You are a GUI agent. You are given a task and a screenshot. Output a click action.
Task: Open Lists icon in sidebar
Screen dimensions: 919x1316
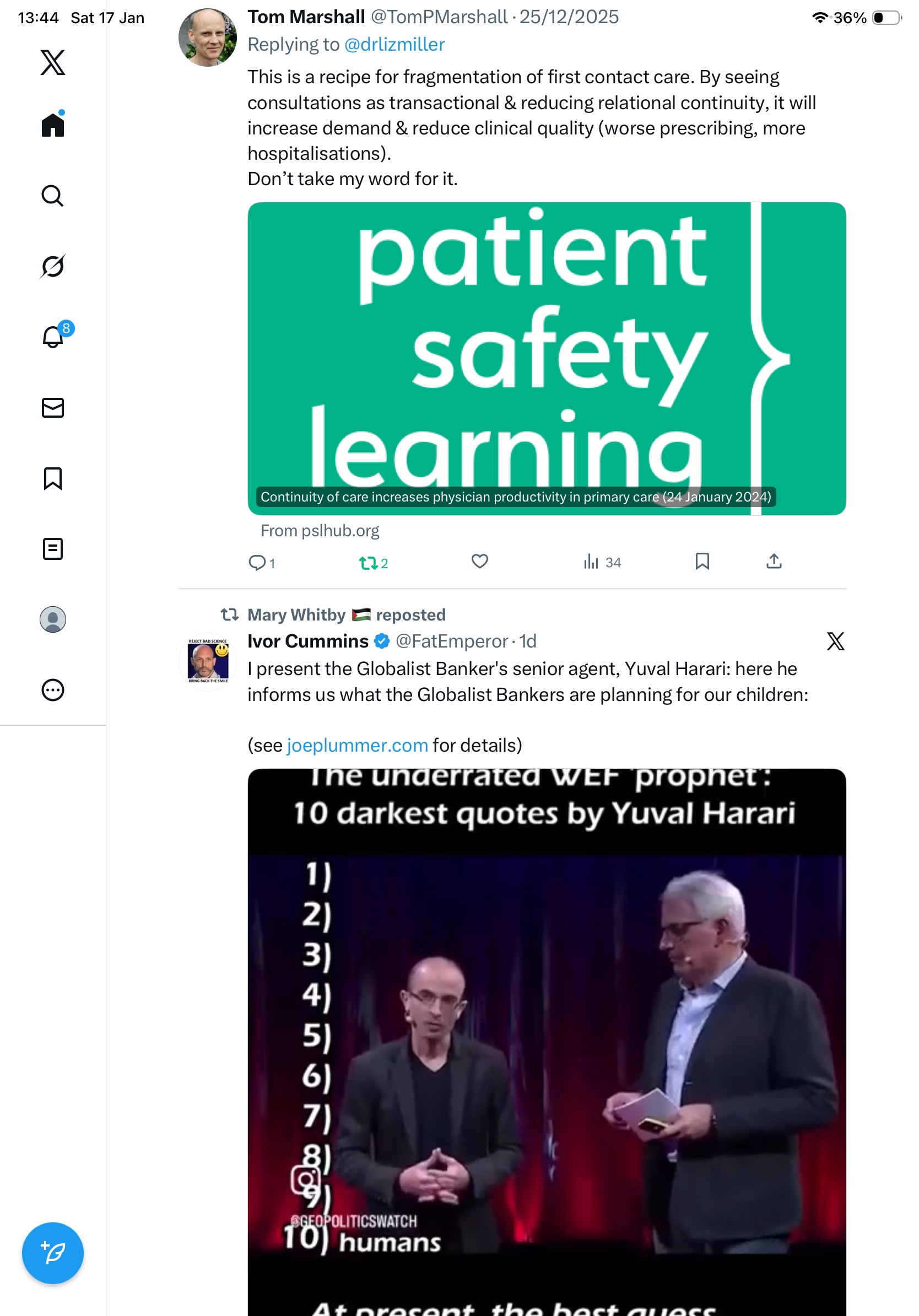(x=53, y=548)
